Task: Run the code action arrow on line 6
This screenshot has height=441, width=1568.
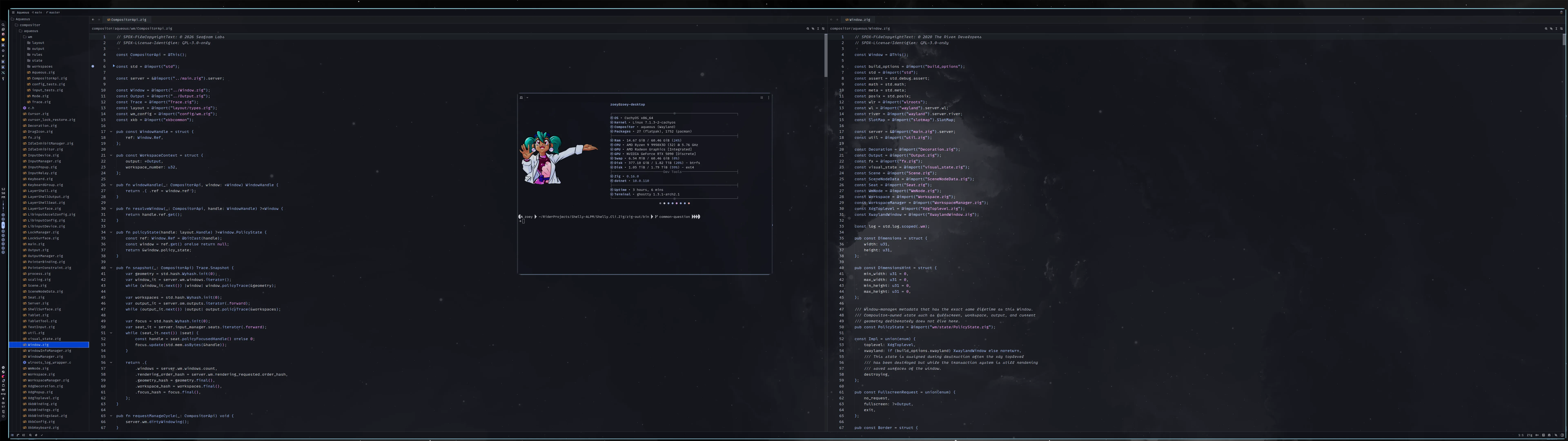Action: [x=114, y=66]
